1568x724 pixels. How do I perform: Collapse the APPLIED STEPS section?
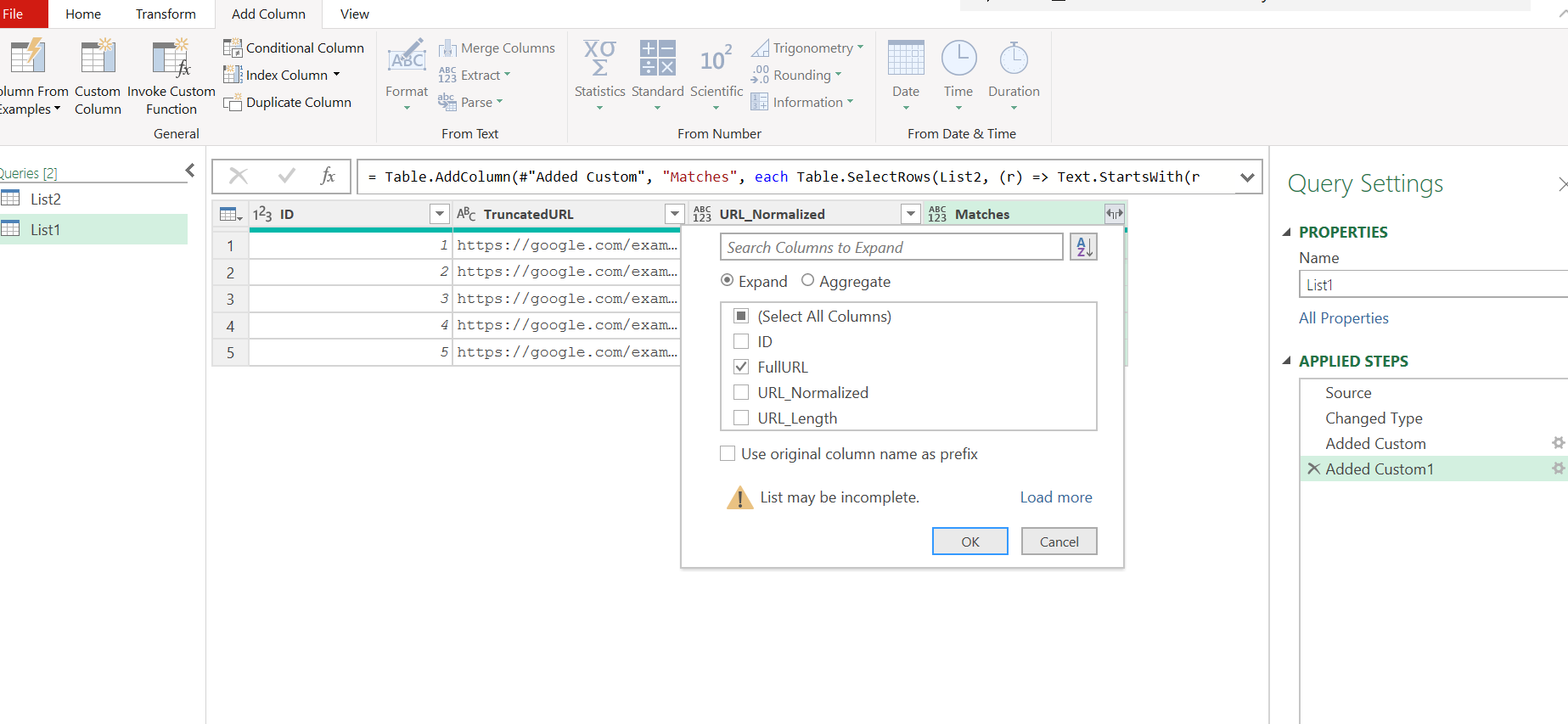(1287, 361)
